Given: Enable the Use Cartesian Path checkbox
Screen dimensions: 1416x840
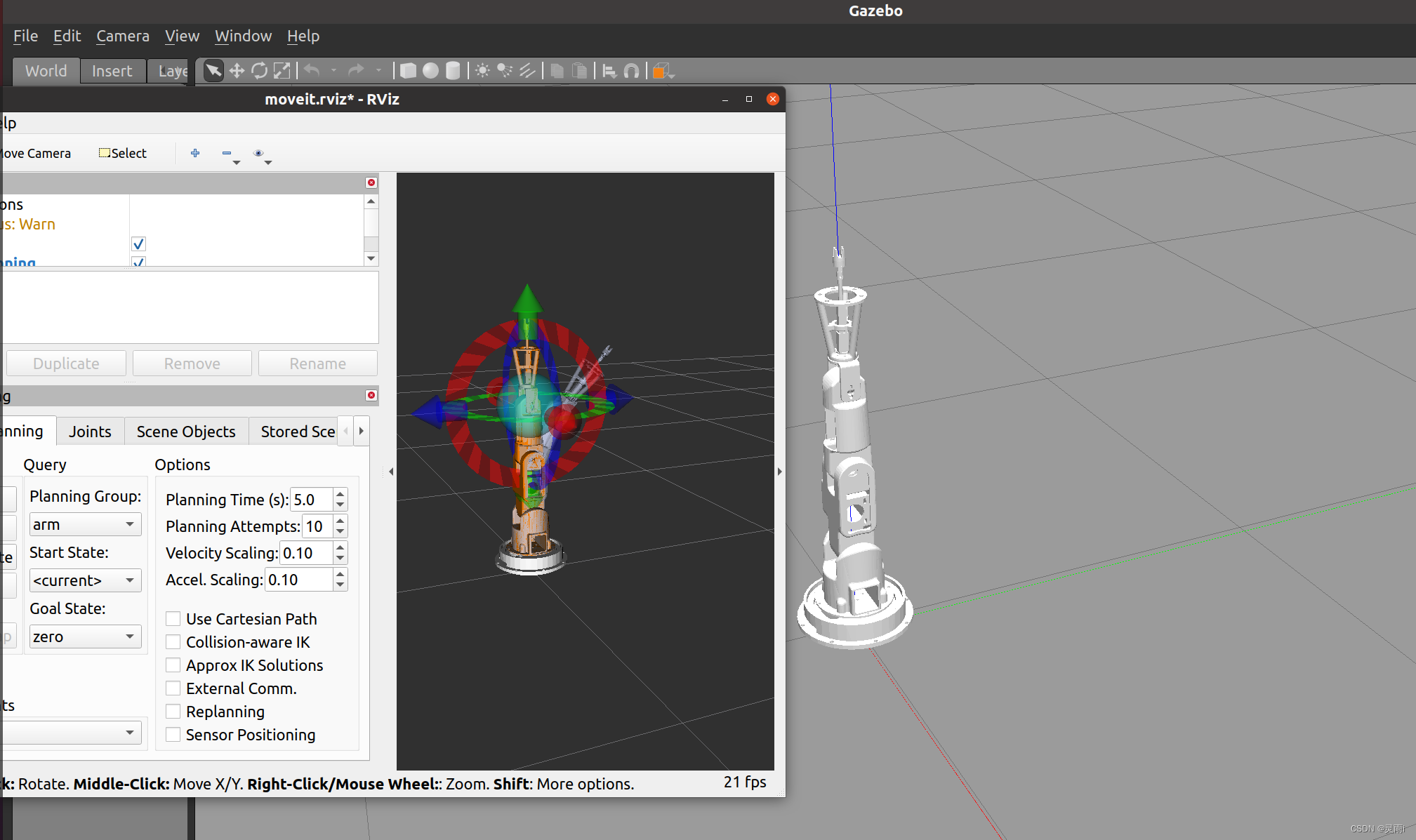Looking at the screenshot, I should point(173,618).
